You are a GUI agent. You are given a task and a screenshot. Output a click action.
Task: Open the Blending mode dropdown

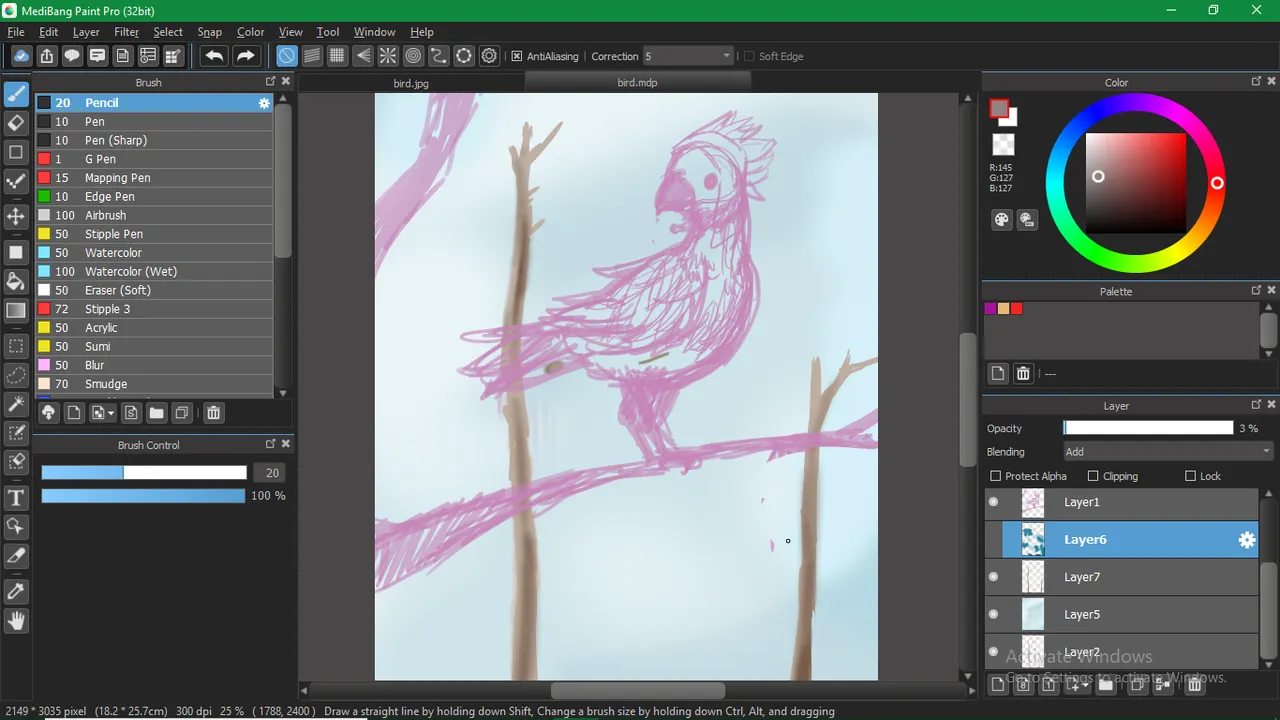pos(1168,452)
